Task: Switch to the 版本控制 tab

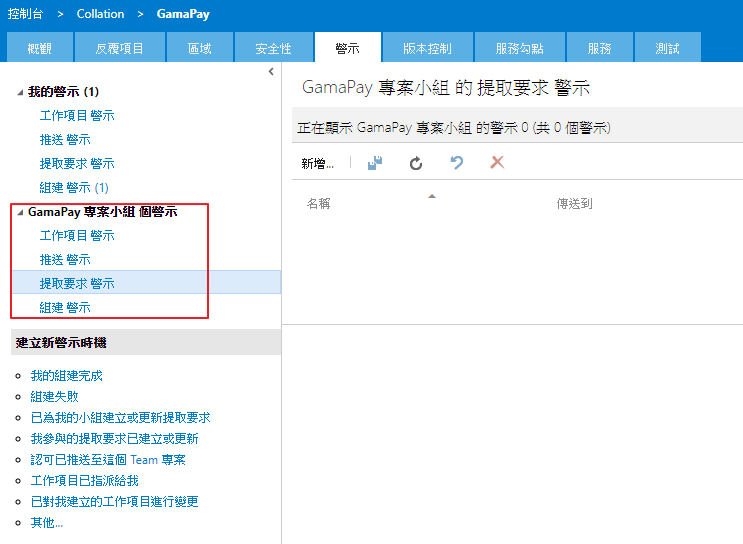Action: click(x=427, y=48)
